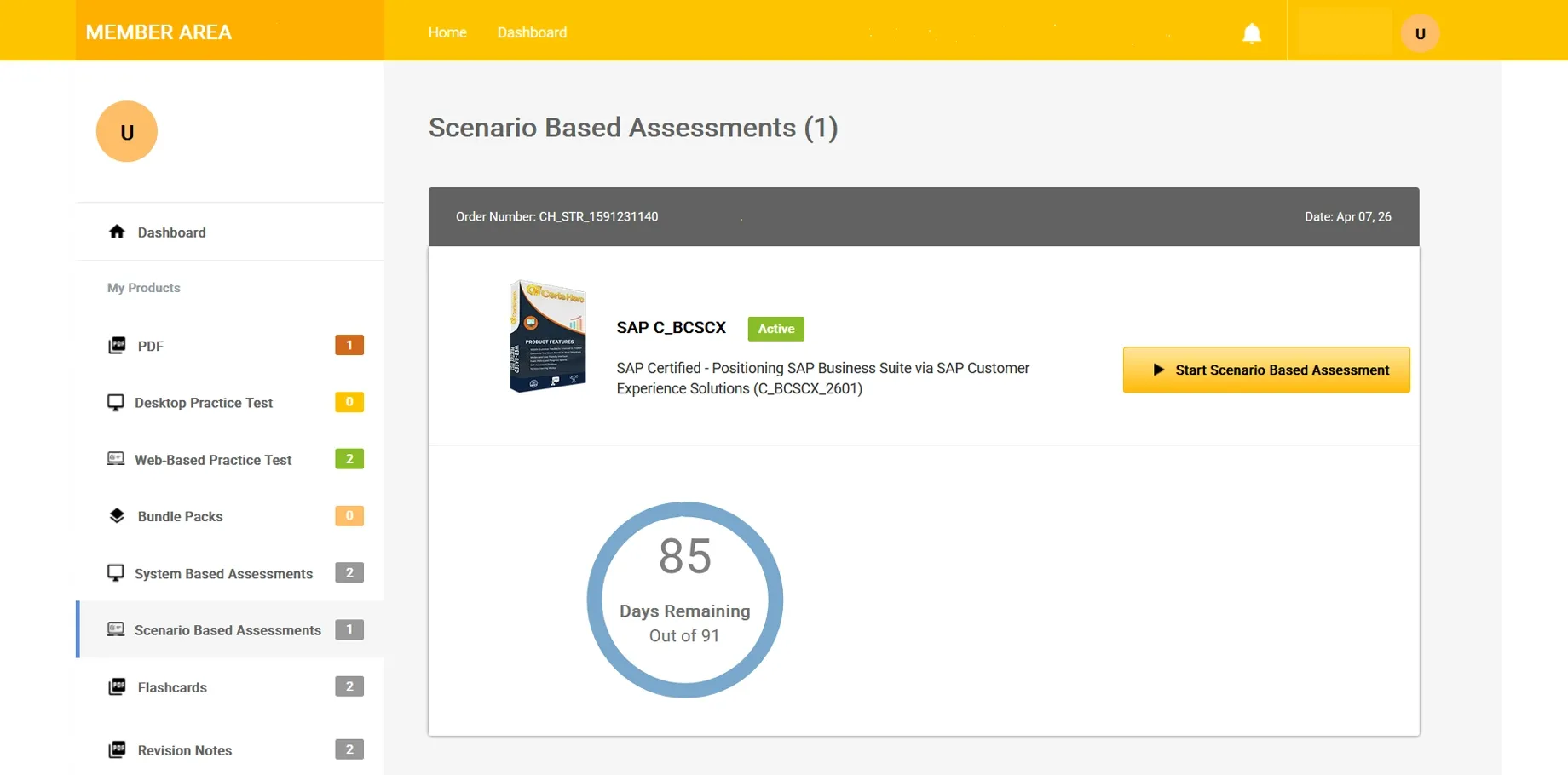
Task: Start the Scenario Based Assessment
Action: pos(1266,370)
